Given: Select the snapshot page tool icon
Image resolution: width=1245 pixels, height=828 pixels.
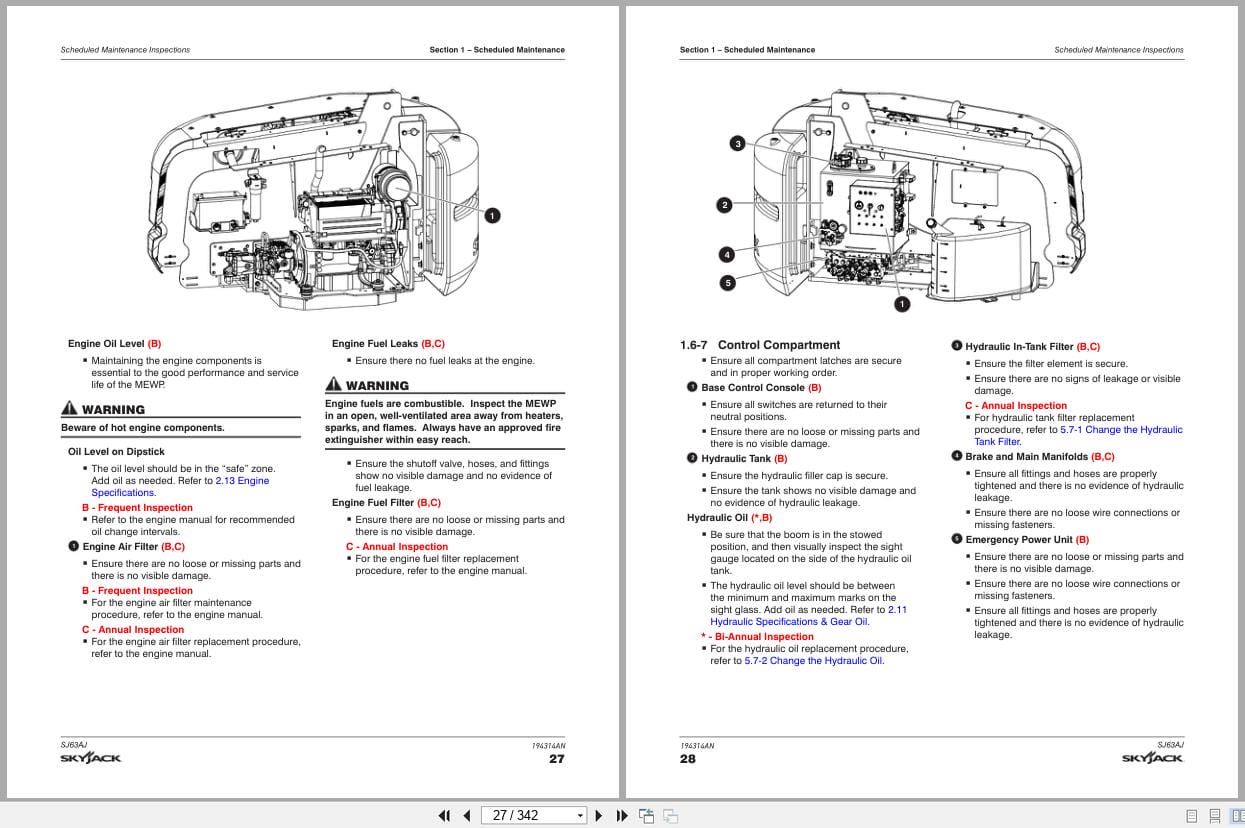Looking at the screenshot, I should click(646, 815).
